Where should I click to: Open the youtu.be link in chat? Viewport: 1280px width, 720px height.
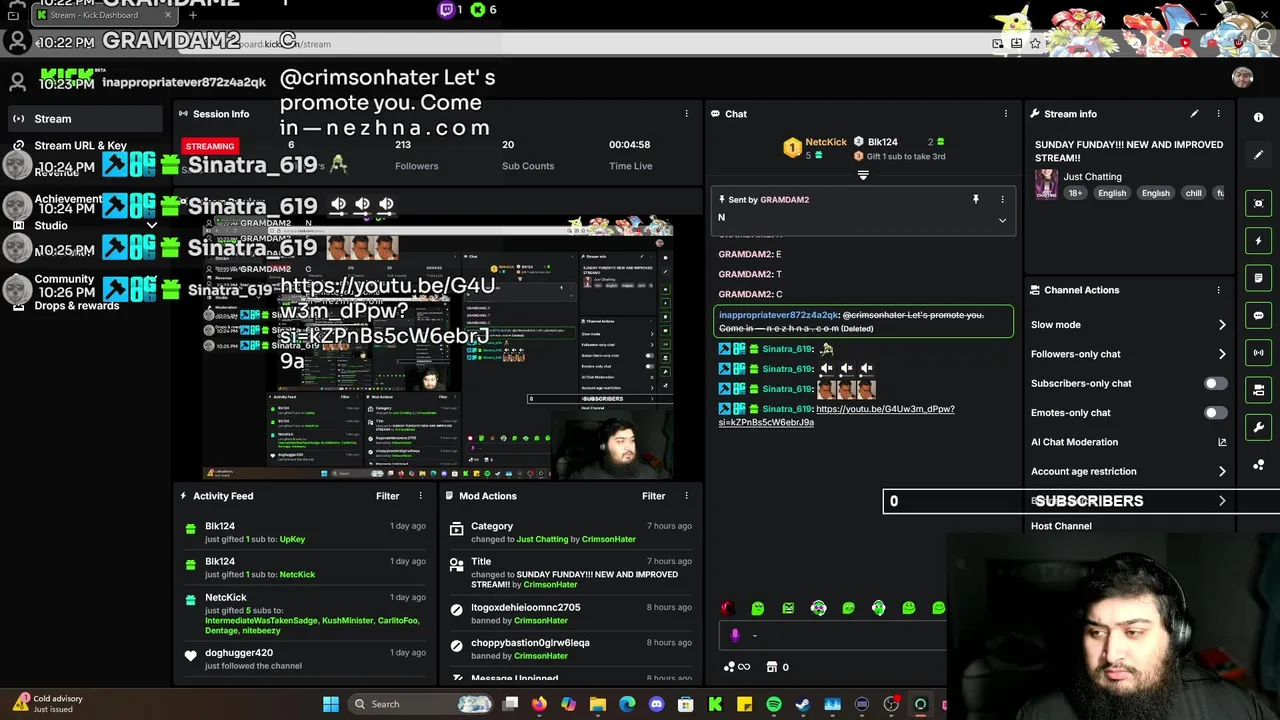coord(836,415)
